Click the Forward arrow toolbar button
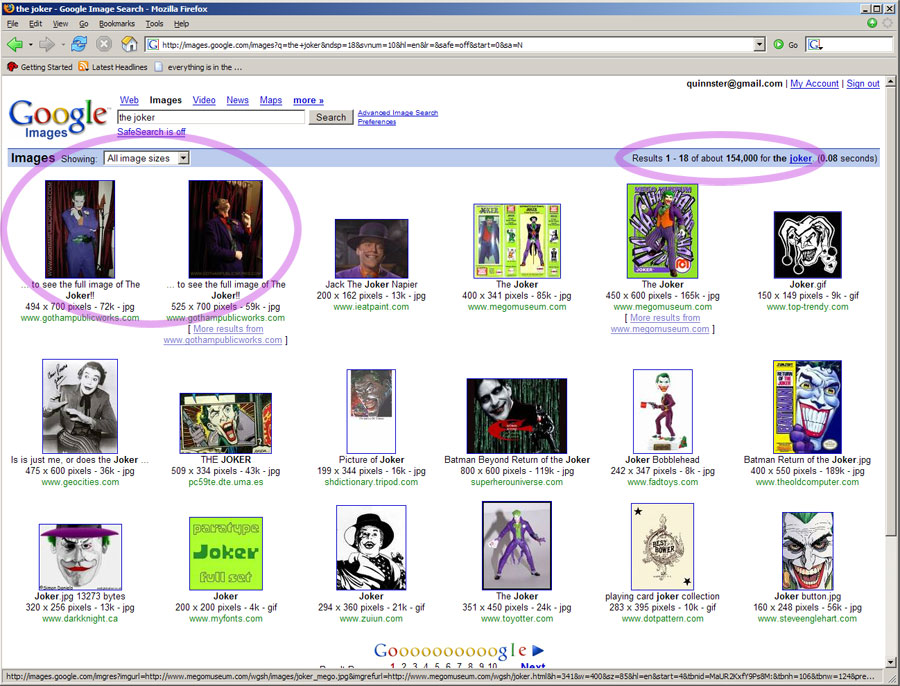The height and width of the screenshot is (686, 900). pos(46,44)
